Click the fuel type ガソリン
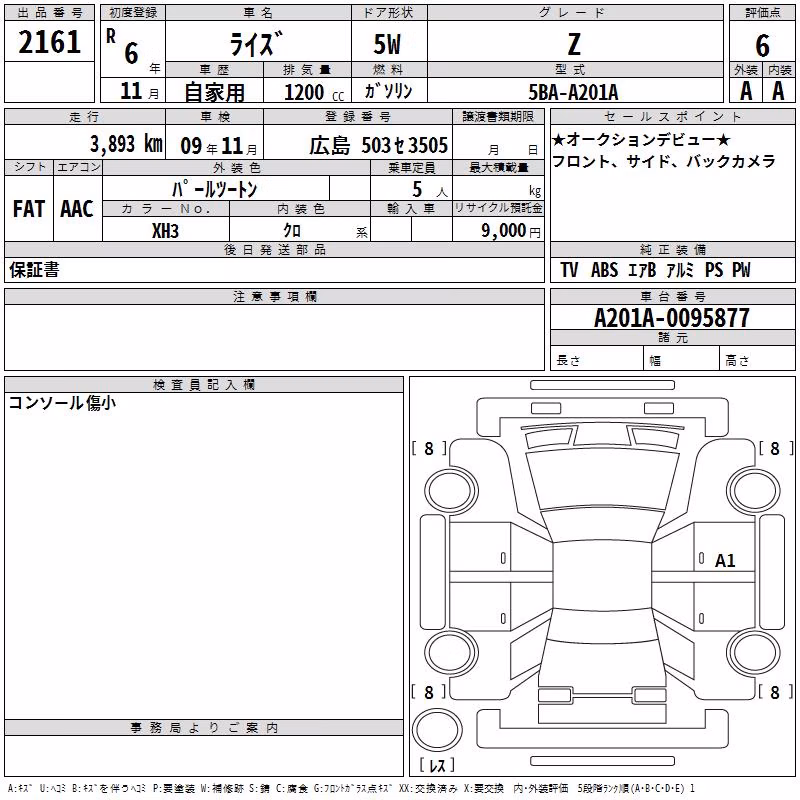 (x=388, y=91)
